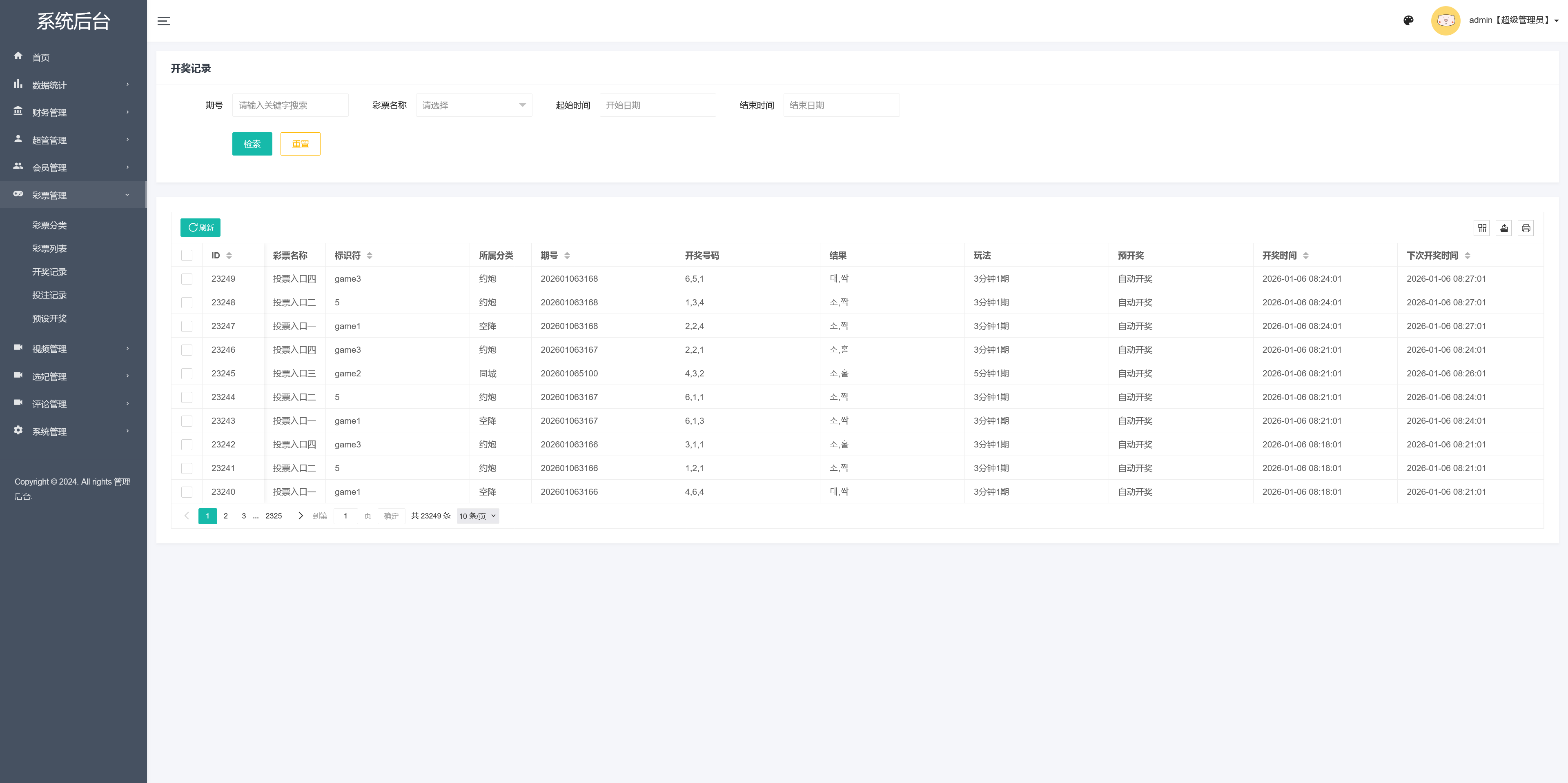The image size is (1568, 783).
Task: Click the 检索 search button
Action: click(252, 144)
